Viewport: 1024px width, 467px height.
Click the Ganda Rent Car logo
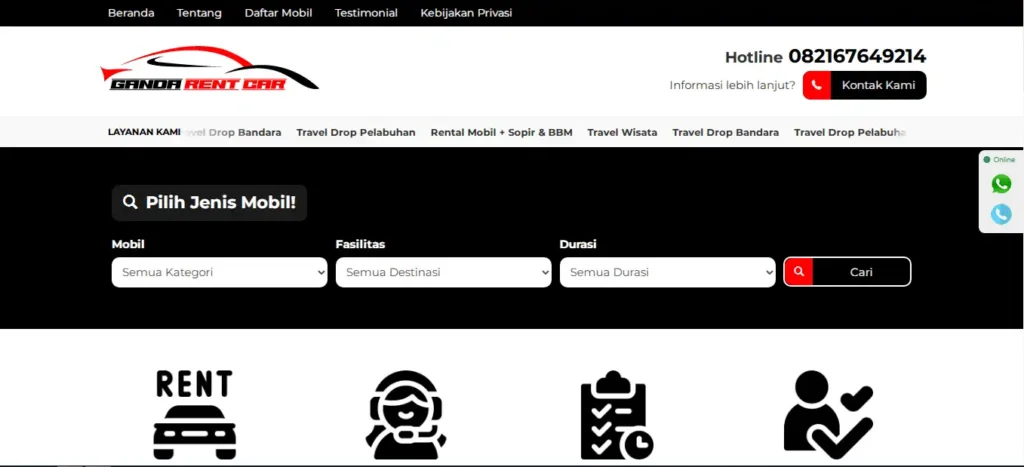coord(209,70)
